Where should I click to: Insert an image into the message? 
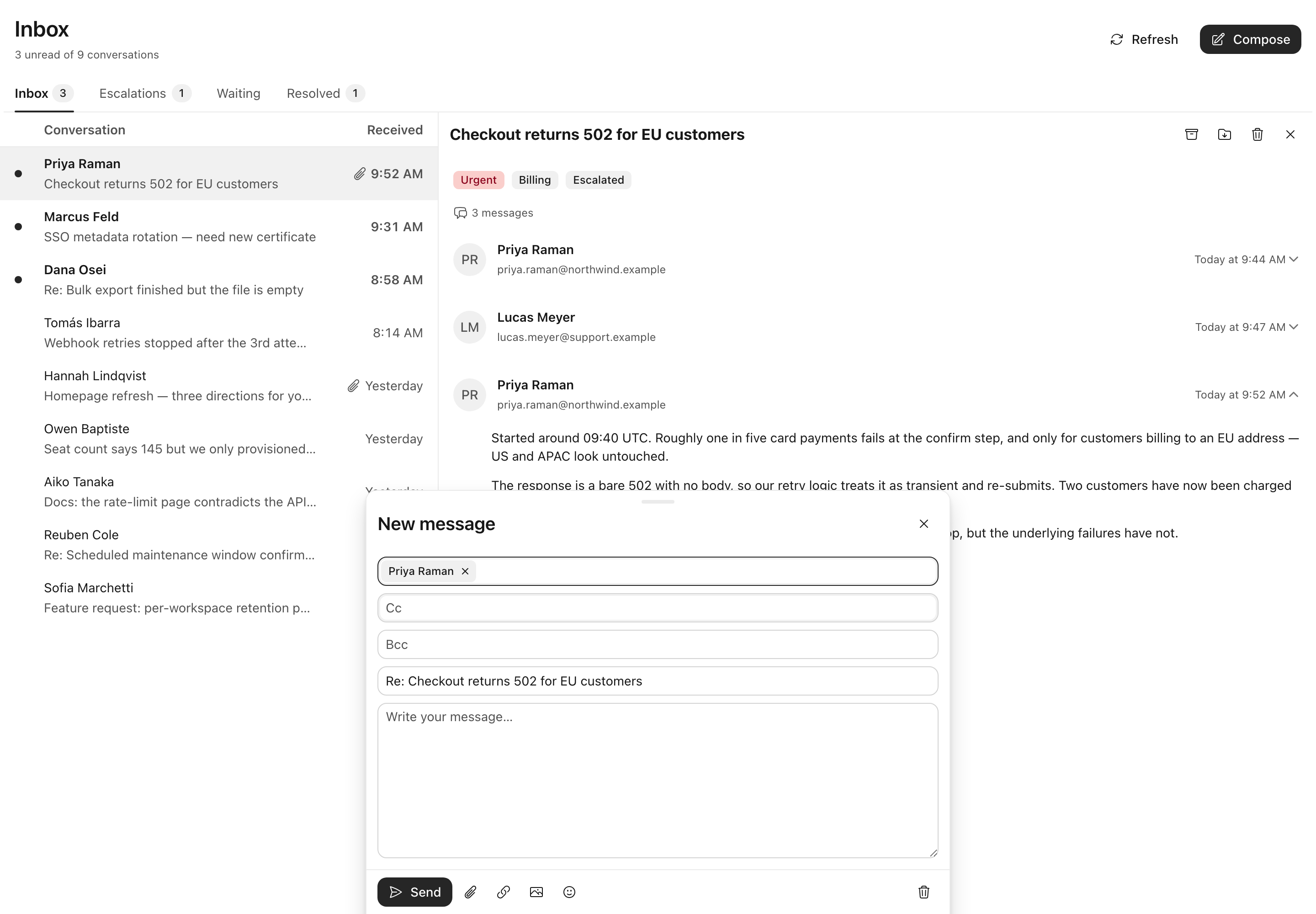[536, 892]
